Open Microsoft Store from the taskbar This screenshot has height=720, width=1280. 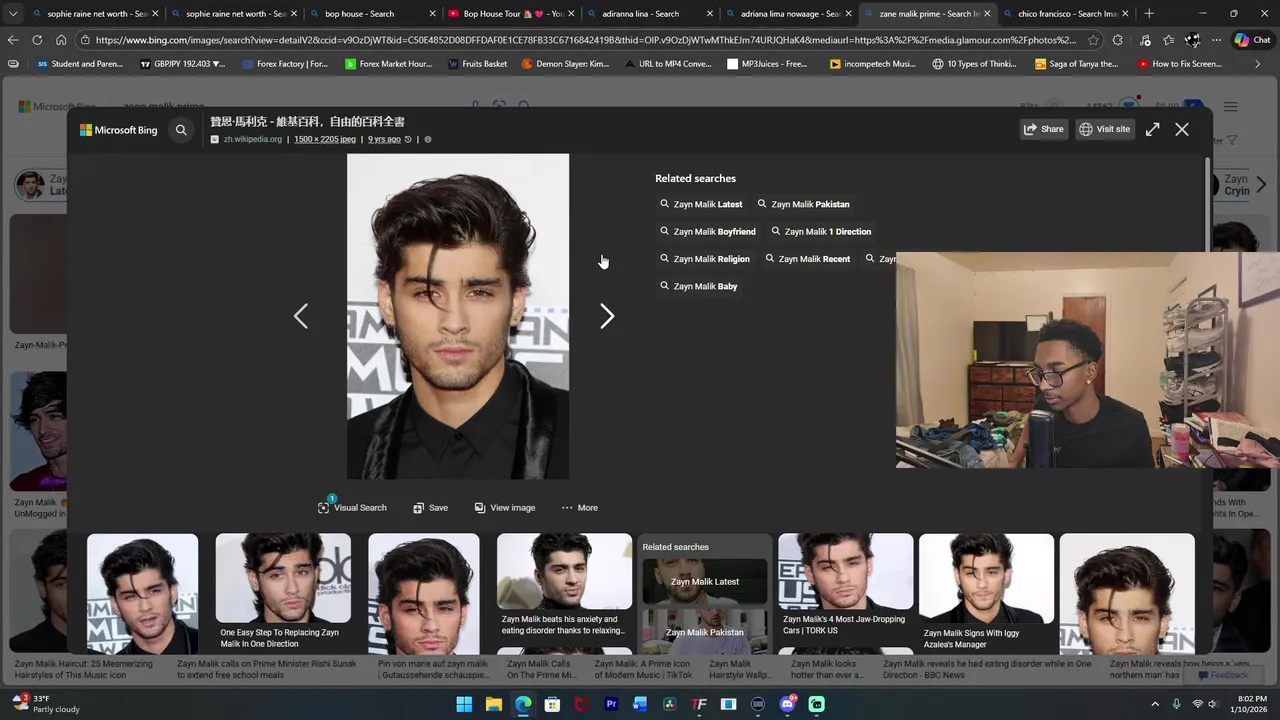click(552, 704)
